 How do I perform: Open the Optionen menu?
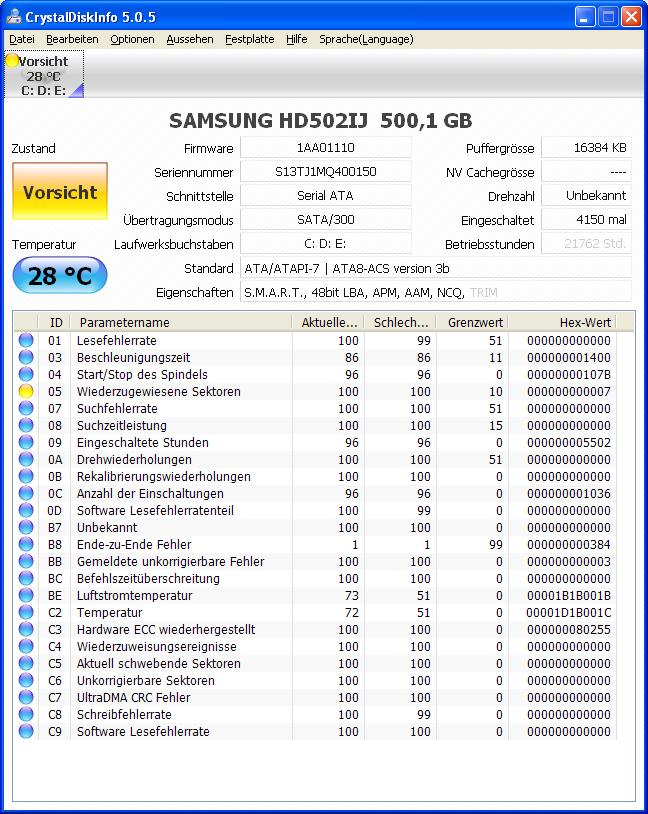point(132,39)
